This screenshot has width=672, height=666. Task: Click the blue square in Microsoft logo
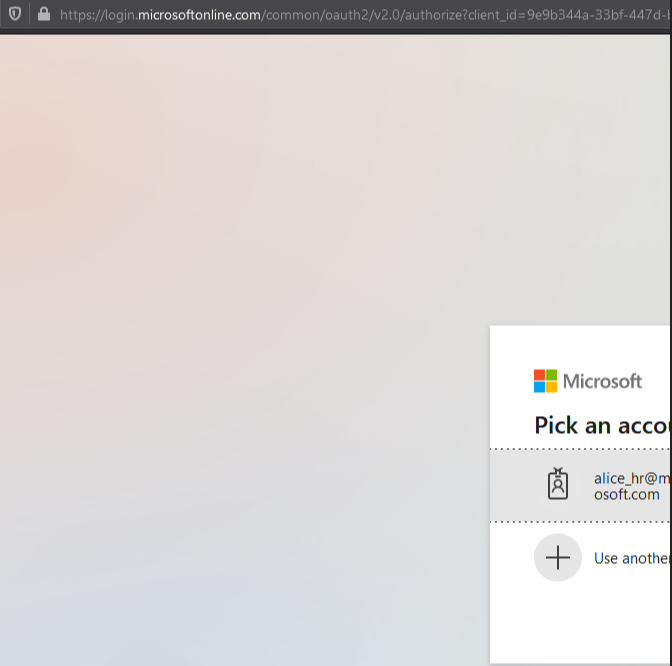(539, 387)
